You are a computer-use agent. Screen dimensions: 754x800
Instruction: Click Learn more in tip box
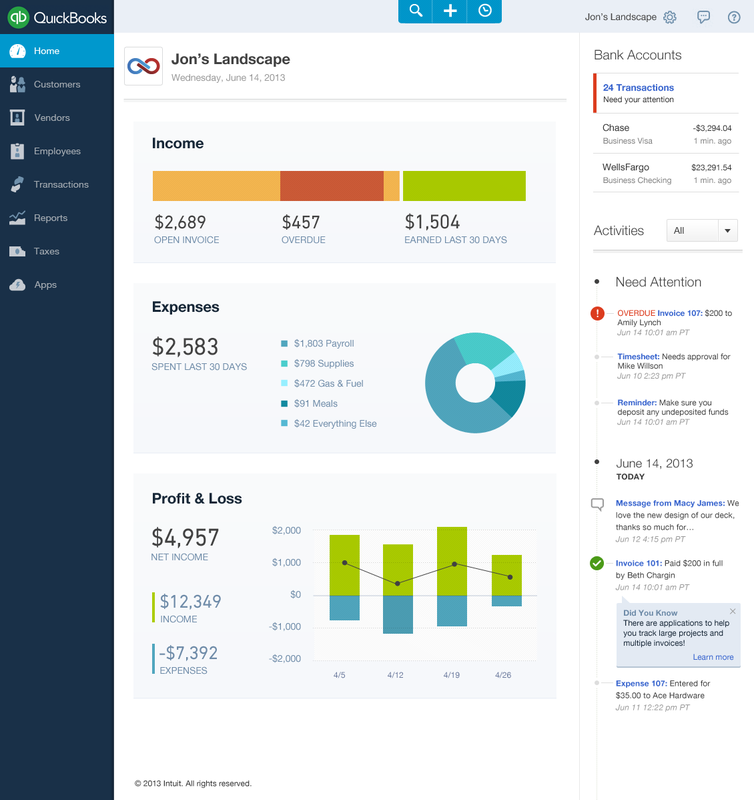point(713,657)
